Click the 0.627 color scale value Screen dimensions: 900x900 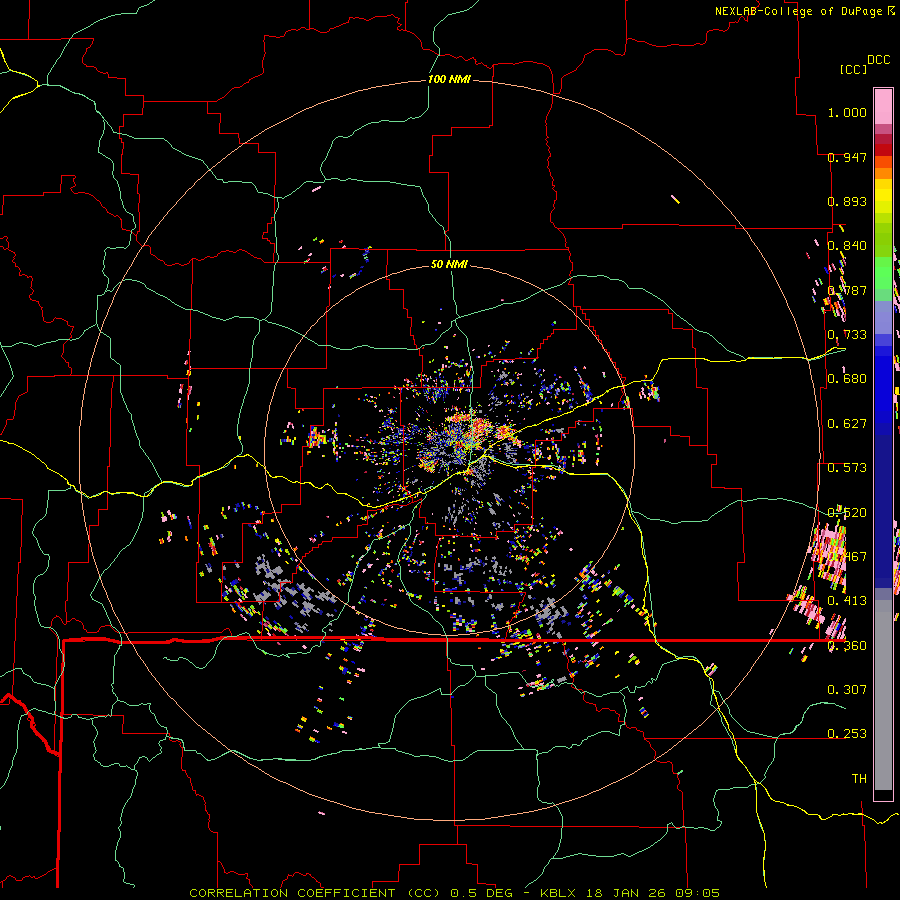click(x=847, y=424)
